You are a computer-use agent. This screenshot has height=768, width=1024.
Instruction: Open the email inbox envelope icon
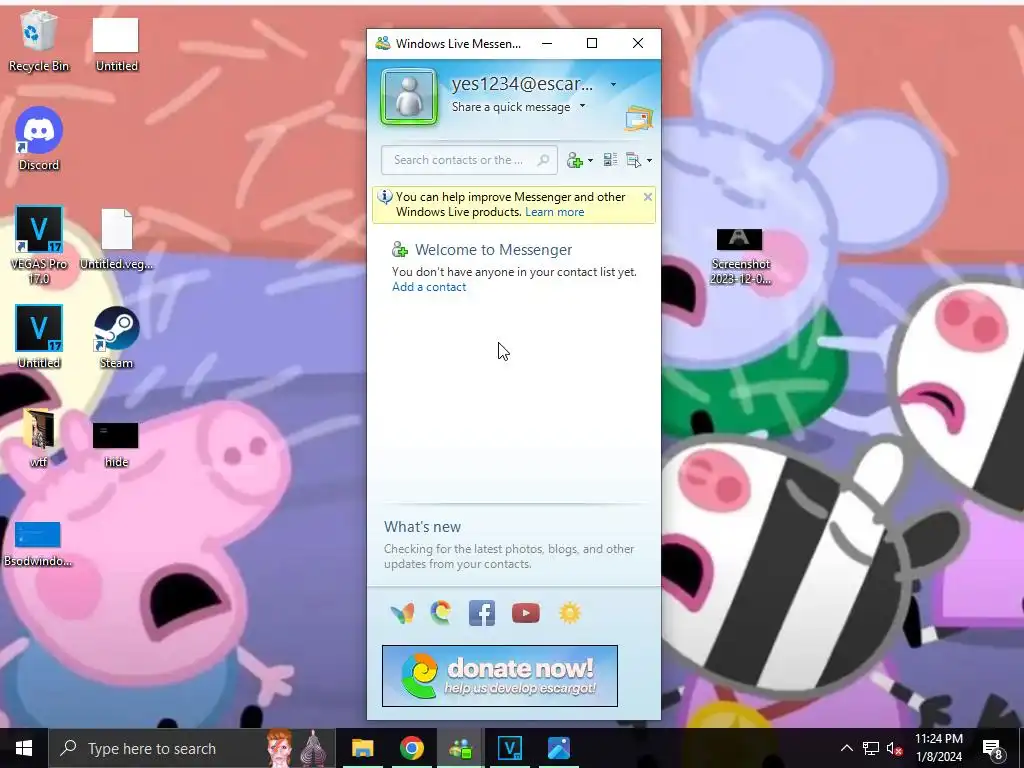pyautogui.click(x=639, y=119)
